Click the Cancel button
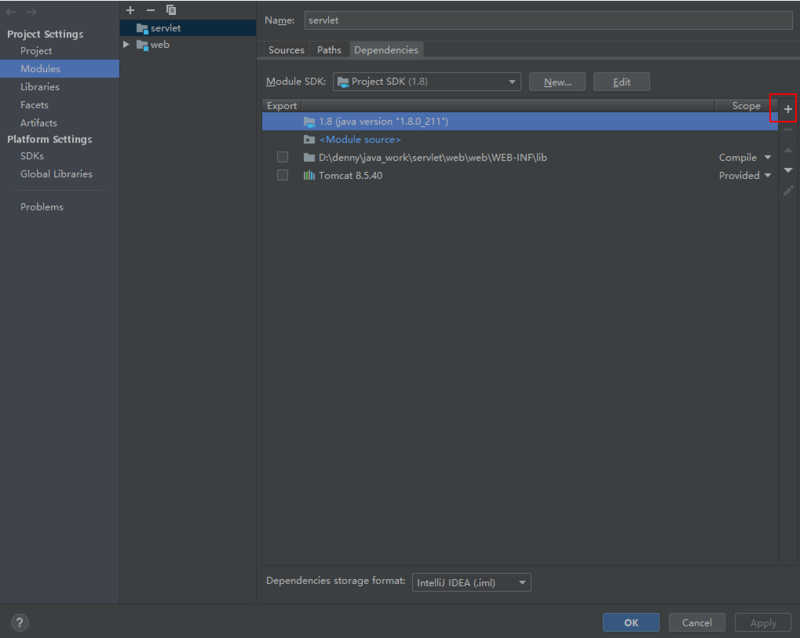The image size is (800, 638). point(697,623)
